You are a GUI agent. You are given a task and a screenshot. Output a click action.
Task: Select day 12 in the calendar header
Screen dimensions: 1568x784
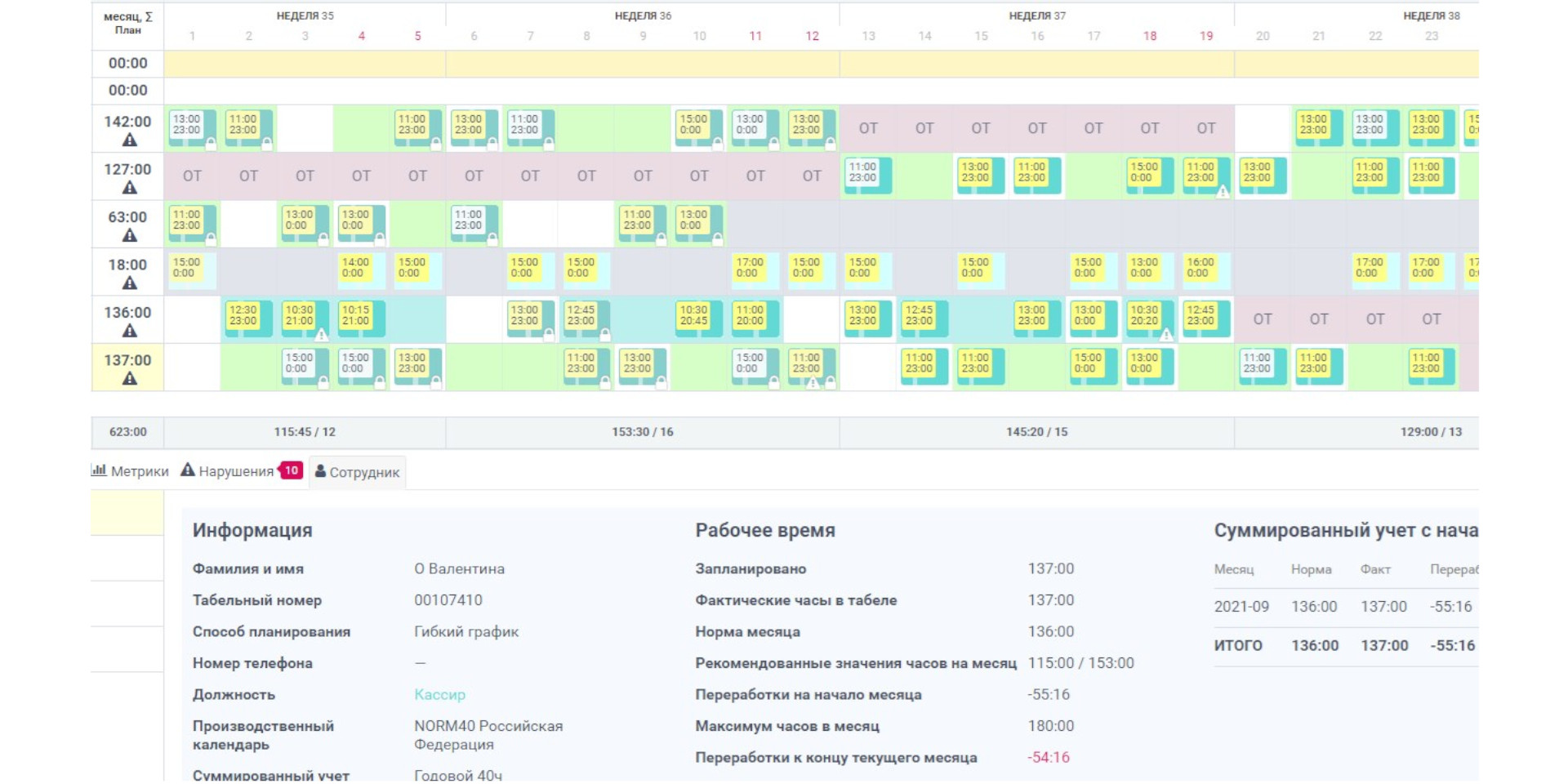tap(812, 36)
